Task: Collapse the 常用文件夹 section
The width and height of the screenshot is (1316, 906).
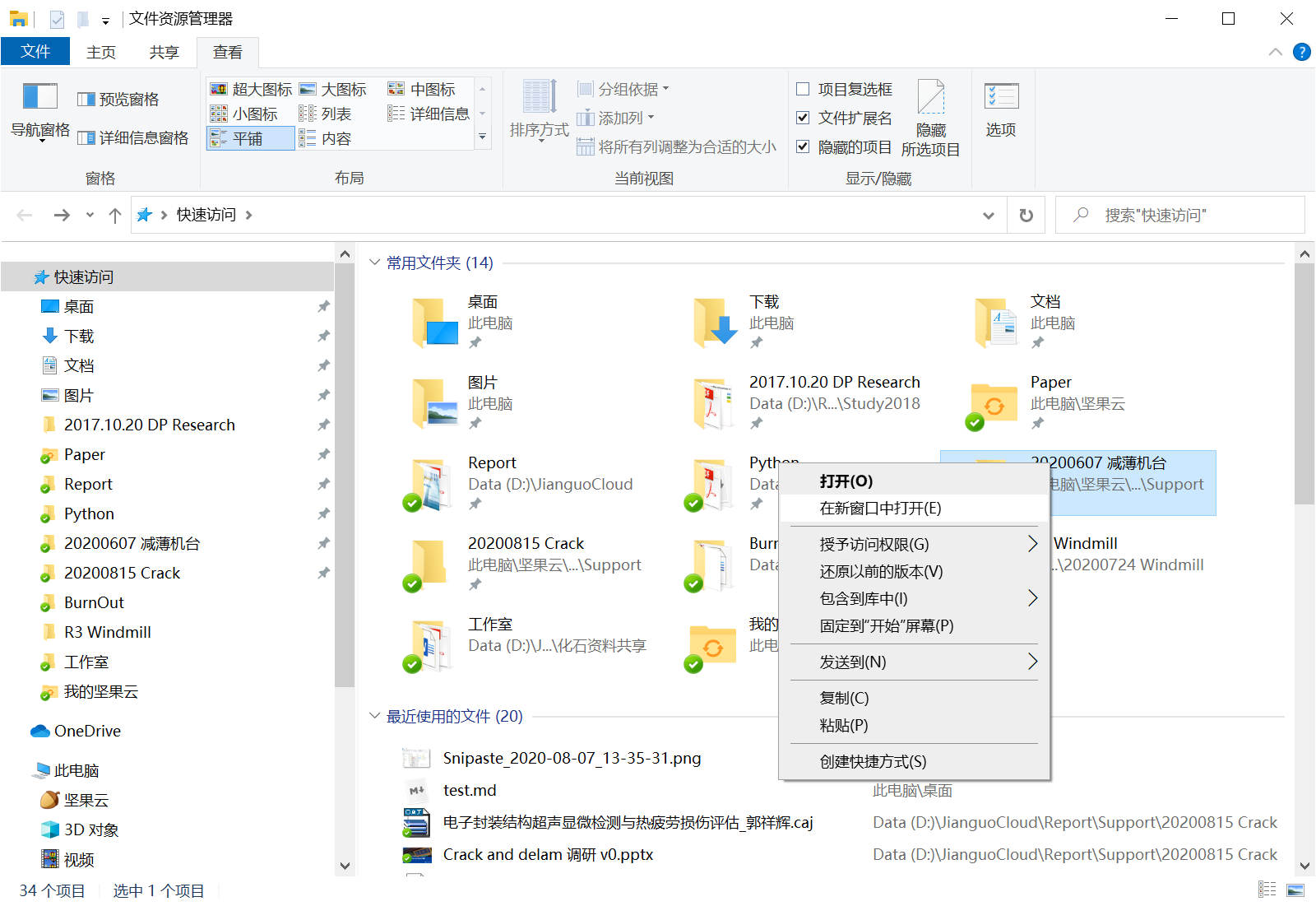Action: coord(375,262)
